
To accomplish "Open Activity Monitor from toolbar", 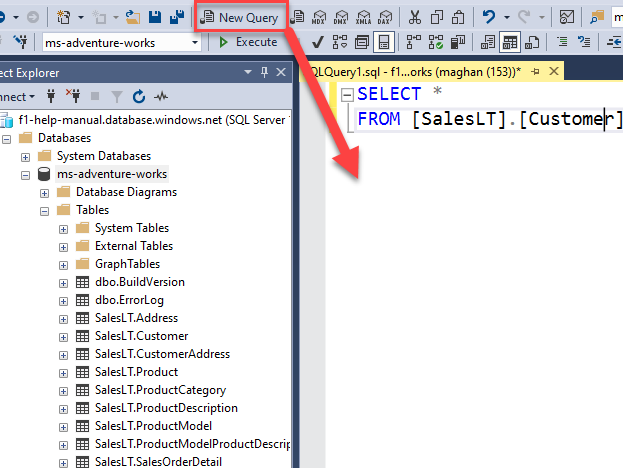I will 567,17.
